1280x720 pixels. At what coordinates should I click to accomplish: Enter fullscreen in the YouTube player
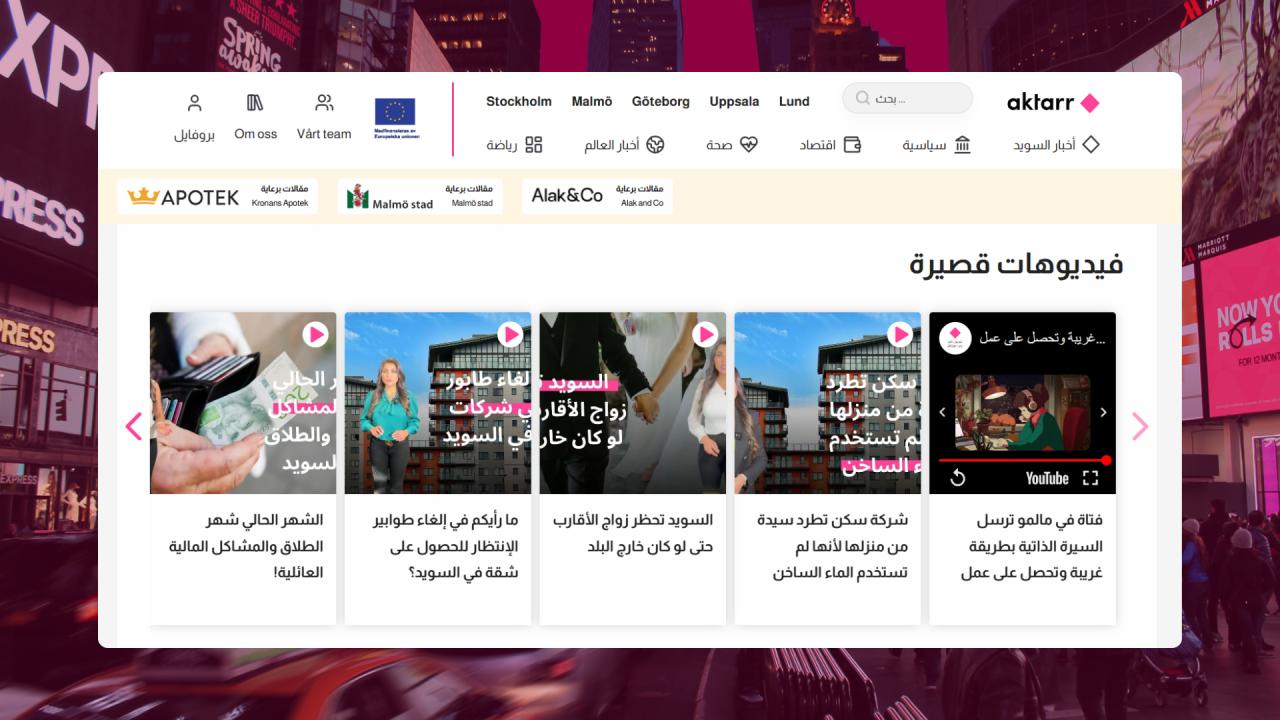click(x=1091, y=478)
